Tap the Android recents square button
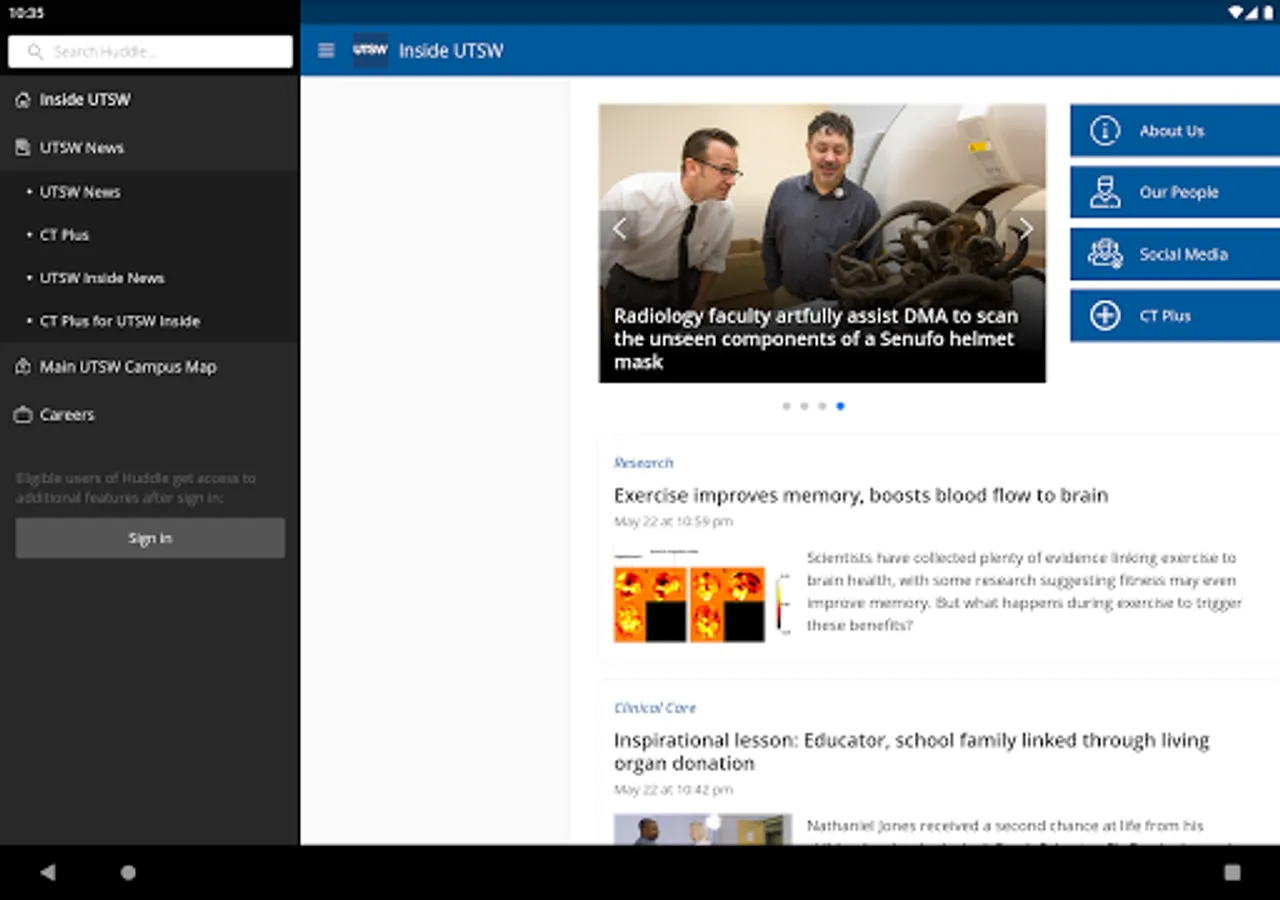This screenshot has height=900, width=1280. (1232, 873)
